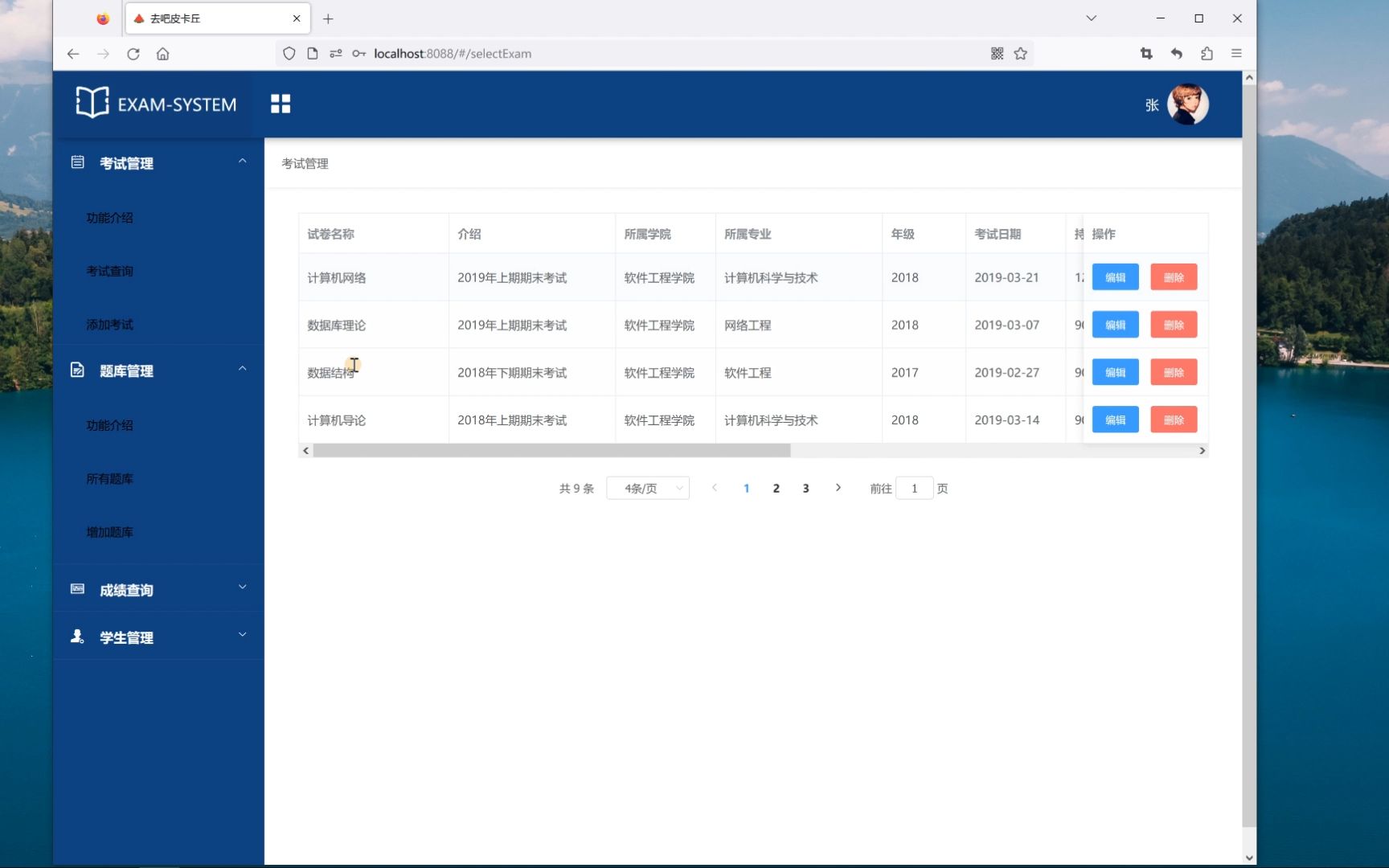
Task: Click 删除 for the 数据结构 exam
Action: click(1174, 372)
